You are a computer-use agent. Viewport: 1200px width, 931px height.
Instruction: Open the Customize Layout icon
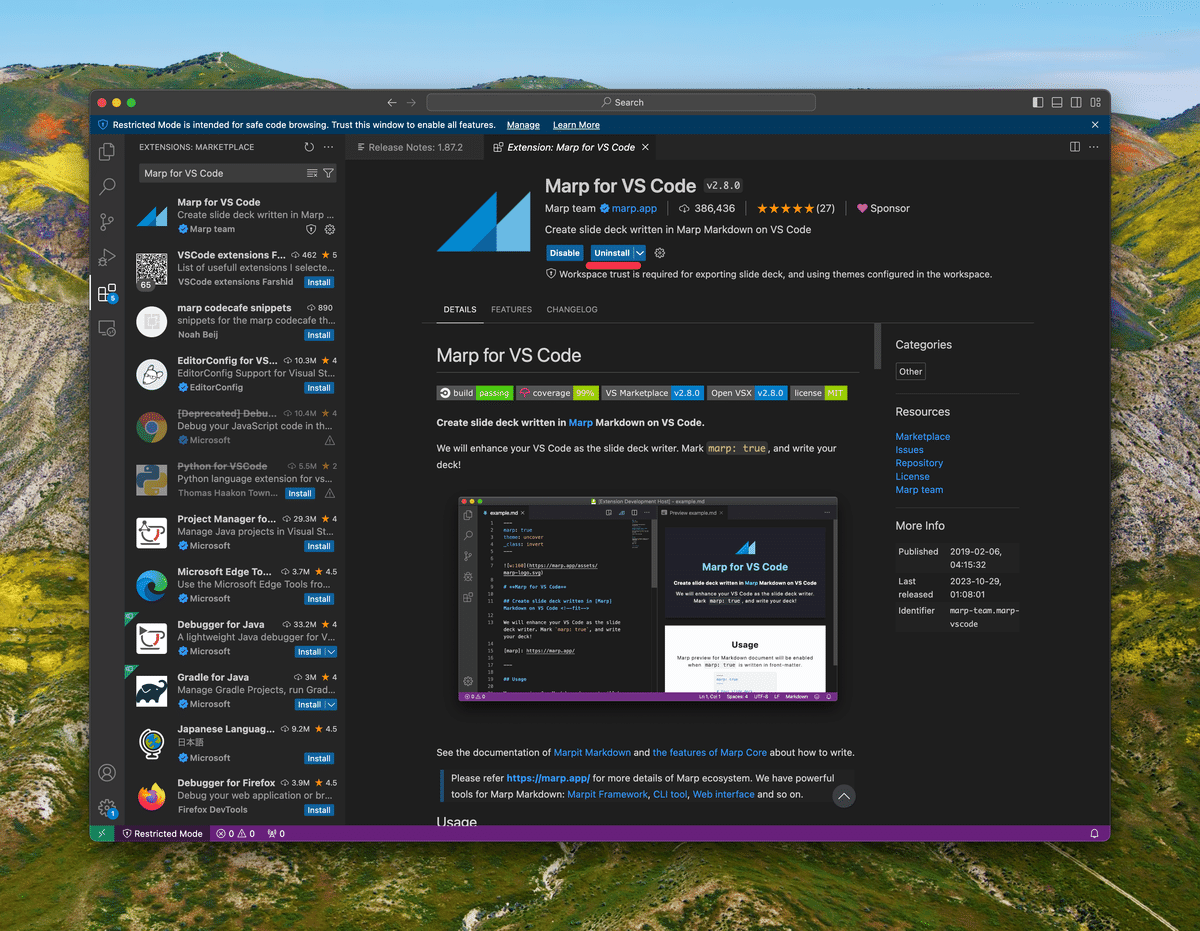(x=1095, y=102)
